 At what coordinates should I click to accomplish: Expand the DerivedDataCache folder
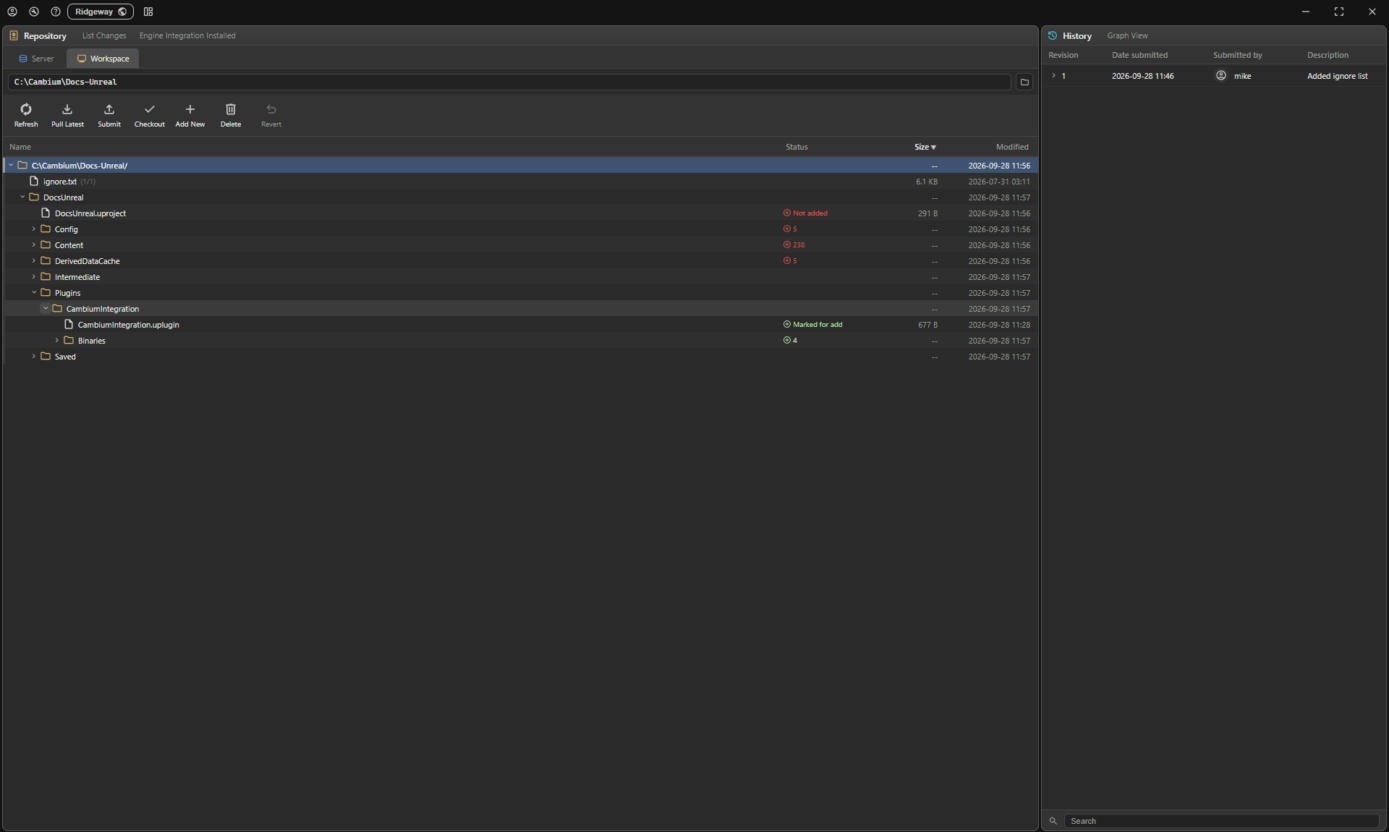[x=34, y=261]
